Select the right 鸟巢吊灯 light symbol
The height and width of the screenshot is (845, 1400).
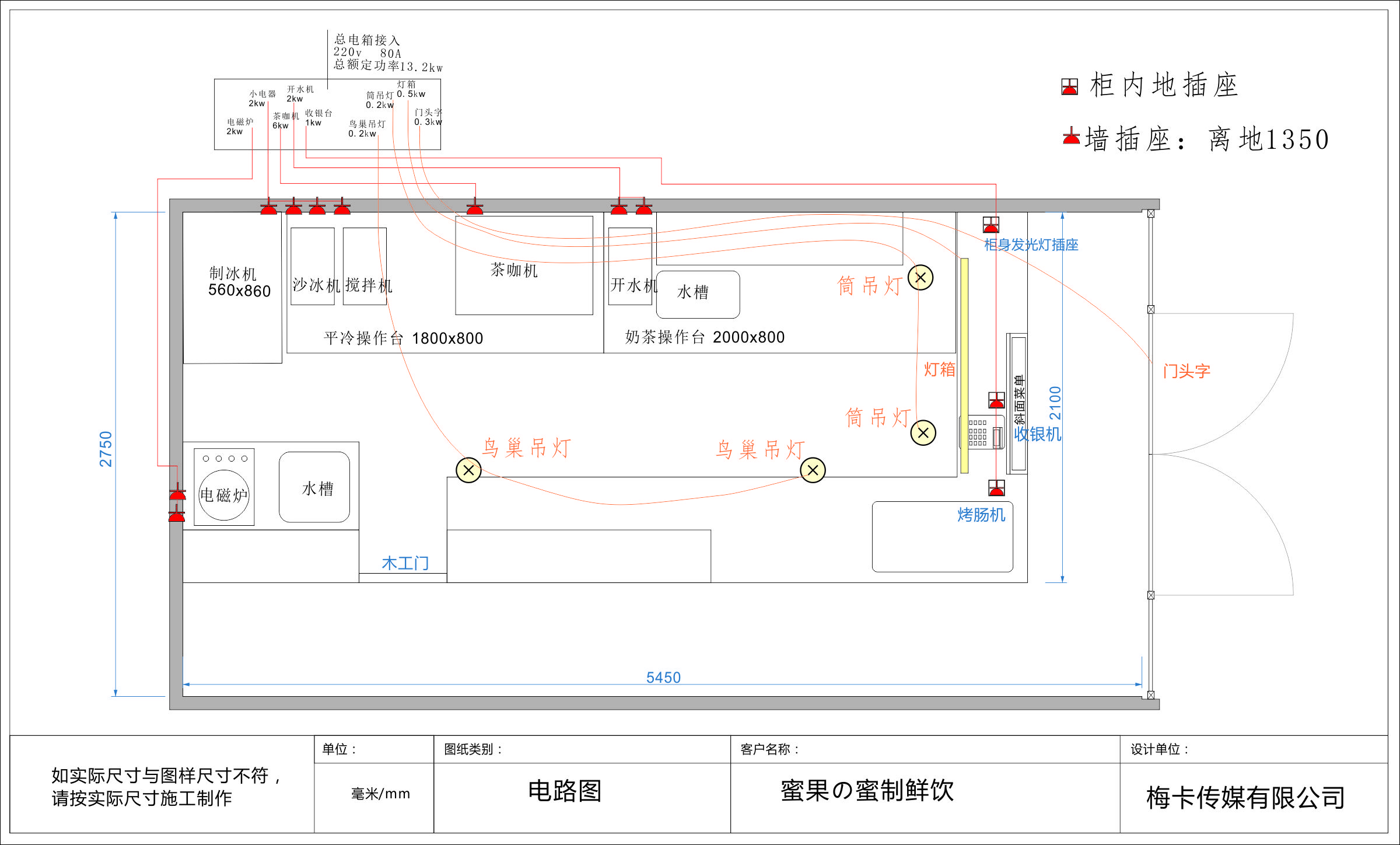tap(813, 470)
